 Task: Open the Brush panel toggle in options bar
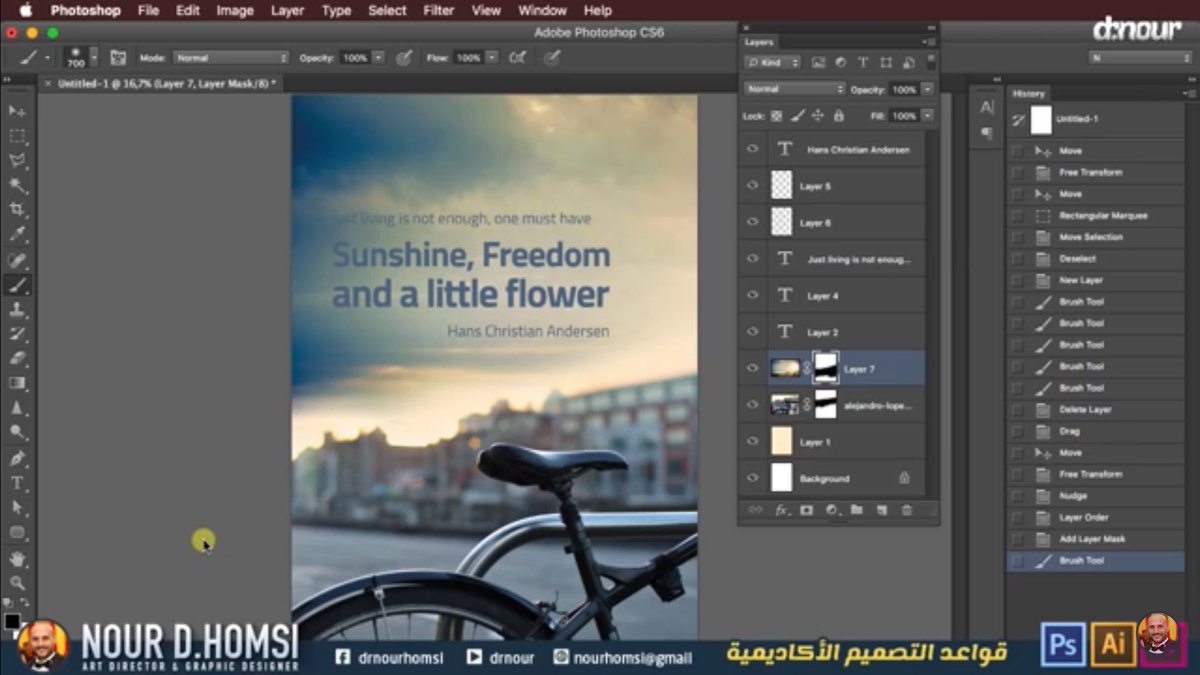coord(118,58)
